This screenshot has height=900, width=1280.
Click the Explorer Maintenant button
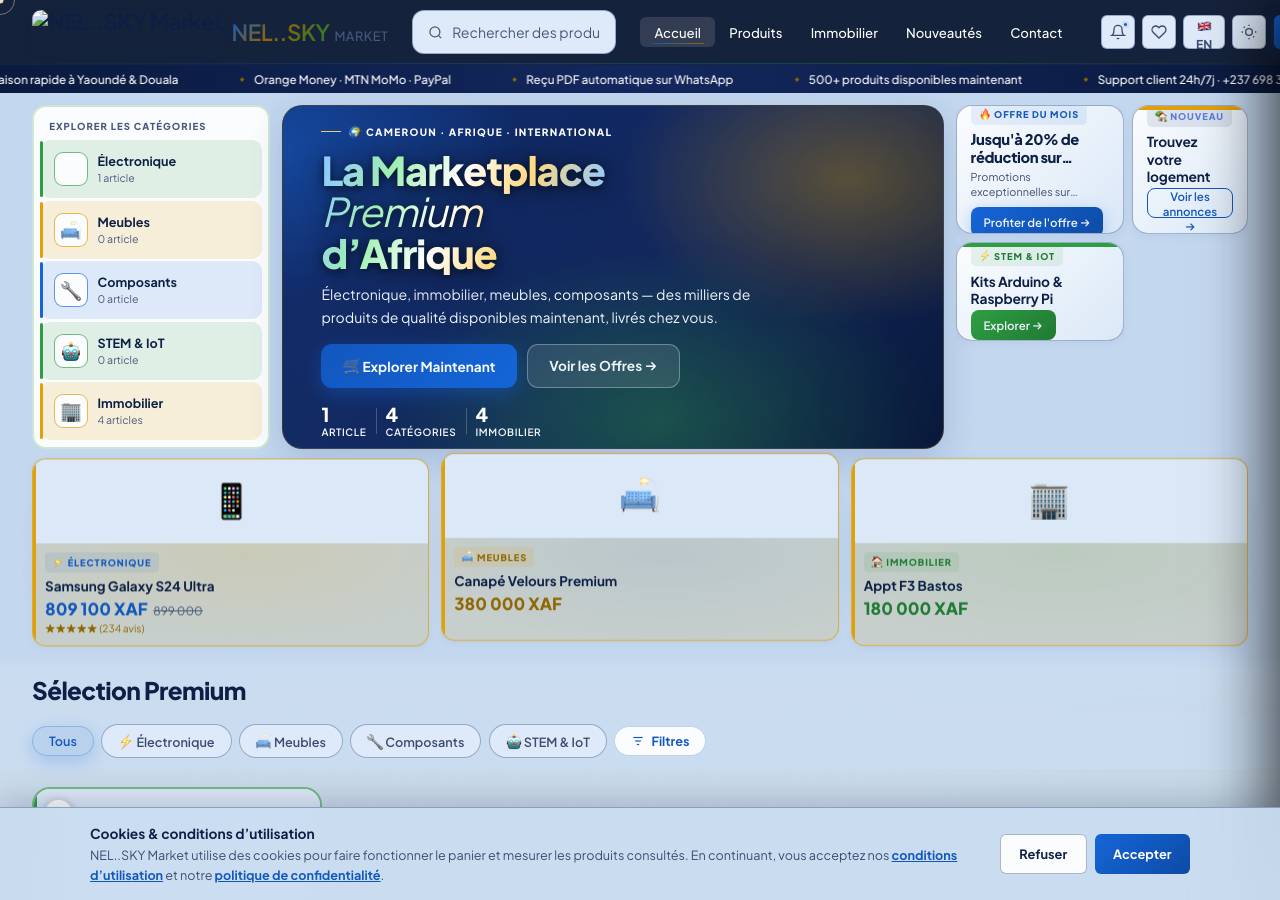[x=419, y=366]
